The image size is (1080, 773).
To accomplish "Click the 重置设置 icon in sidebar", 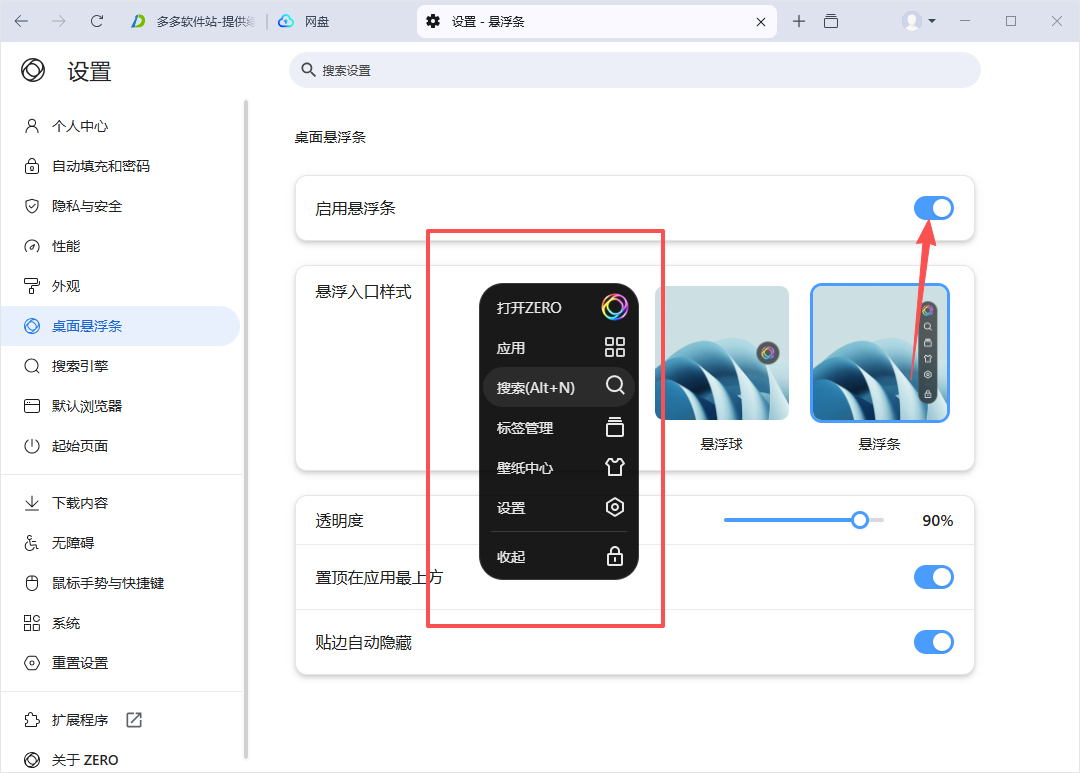I will (32, 663).
